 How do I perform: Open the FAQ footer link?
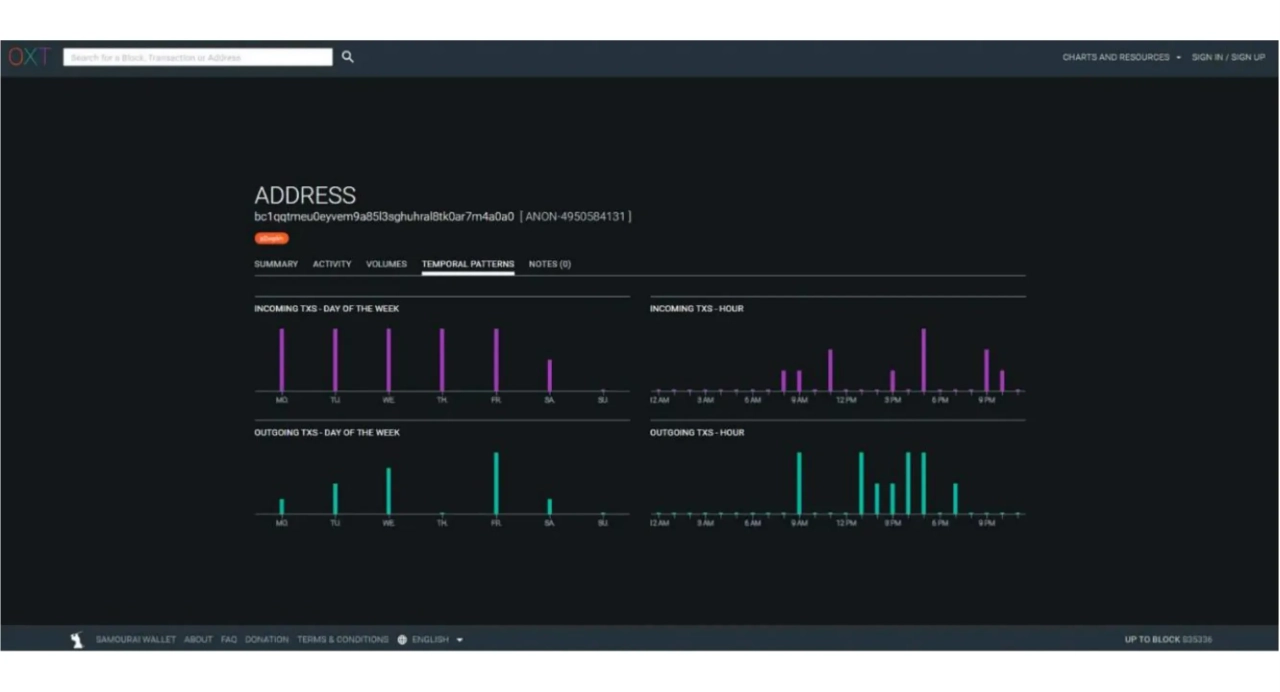click(229, 640)
